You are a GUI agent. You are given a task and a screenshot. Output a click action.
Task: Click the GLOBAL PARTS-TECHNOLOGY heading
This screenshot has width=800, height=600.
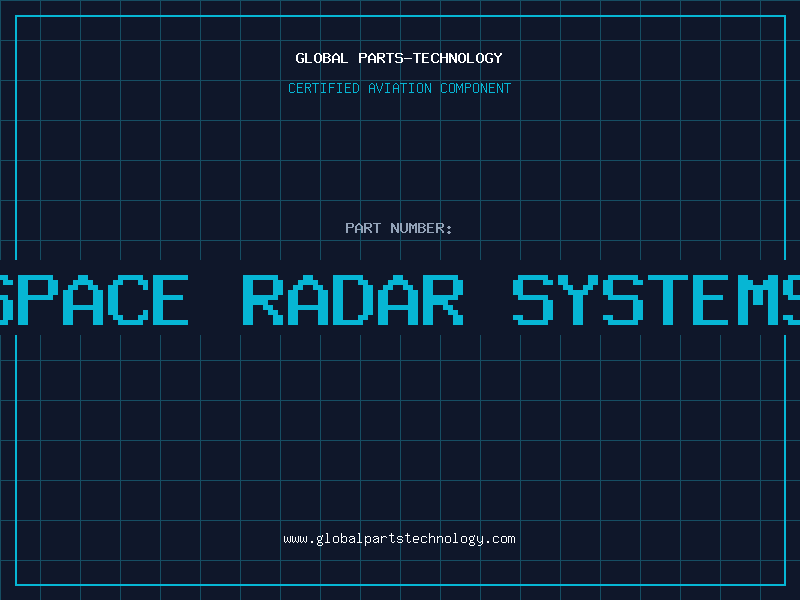(x=399, y=58)
